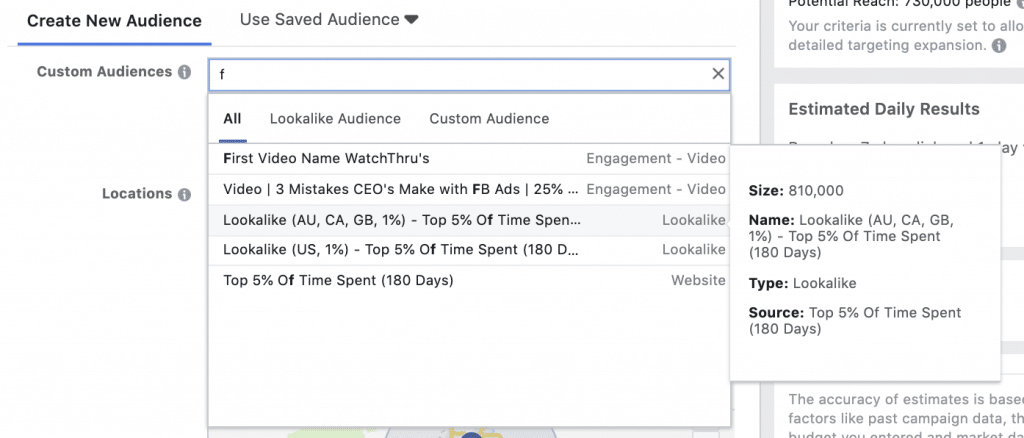Select the All filter tab
1024x438 pixels.
point(232,119)
